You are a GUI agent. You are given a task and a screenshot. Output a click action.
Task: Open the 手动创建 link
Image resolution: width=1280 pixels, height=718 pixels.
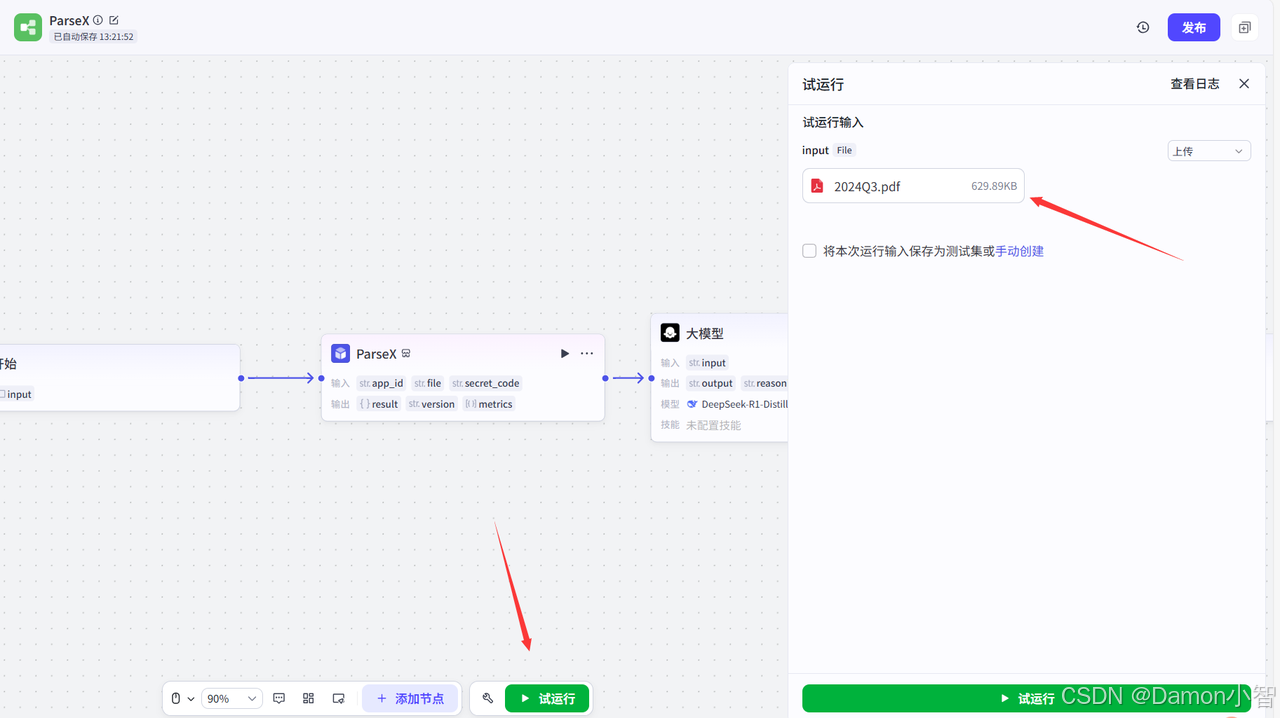pyautogui.click(x=1019, y=251)
